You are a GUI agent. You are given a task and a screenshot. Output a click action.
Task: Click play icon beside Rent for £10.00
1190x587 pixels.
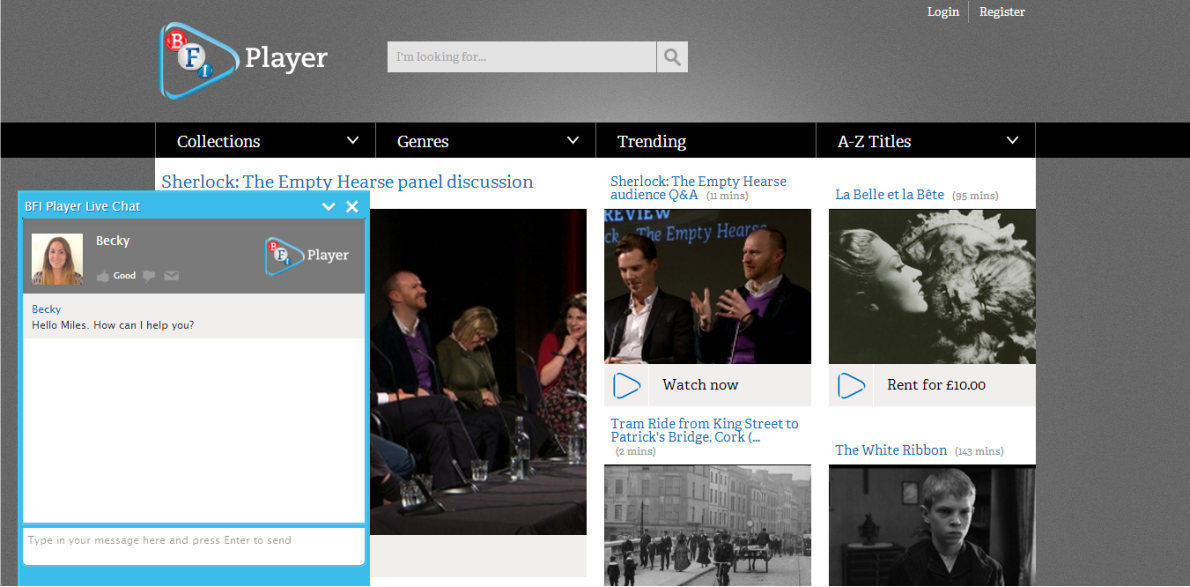click(x=852, y=386)
